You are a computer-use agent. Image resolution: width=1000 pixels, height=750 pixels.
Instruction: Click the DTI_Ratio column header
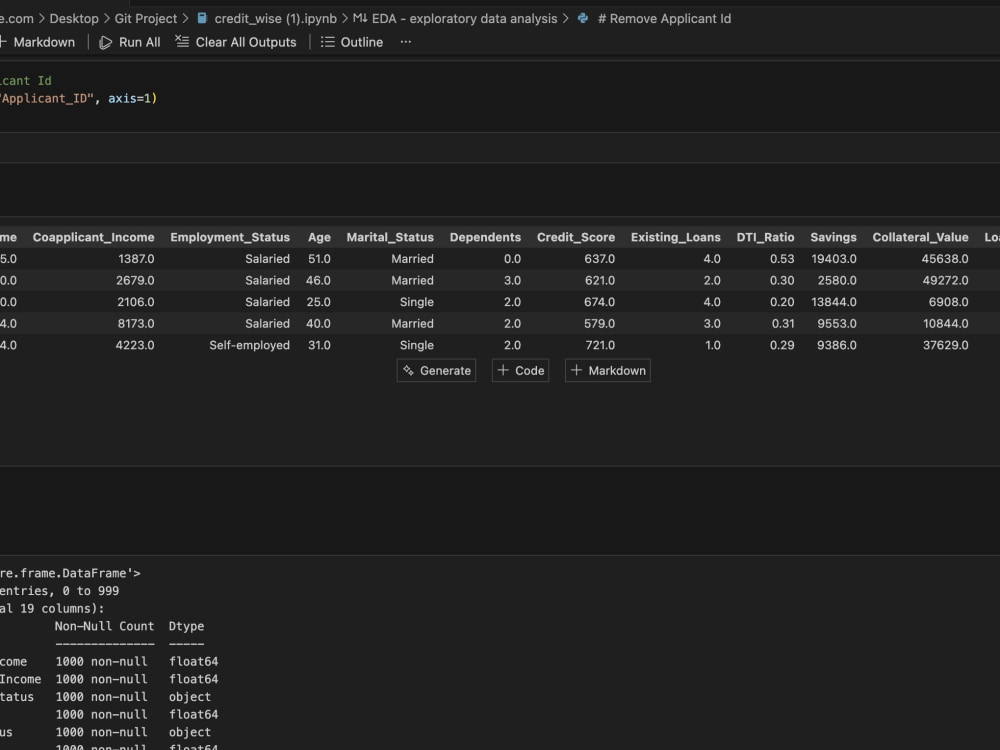(765, 237)
